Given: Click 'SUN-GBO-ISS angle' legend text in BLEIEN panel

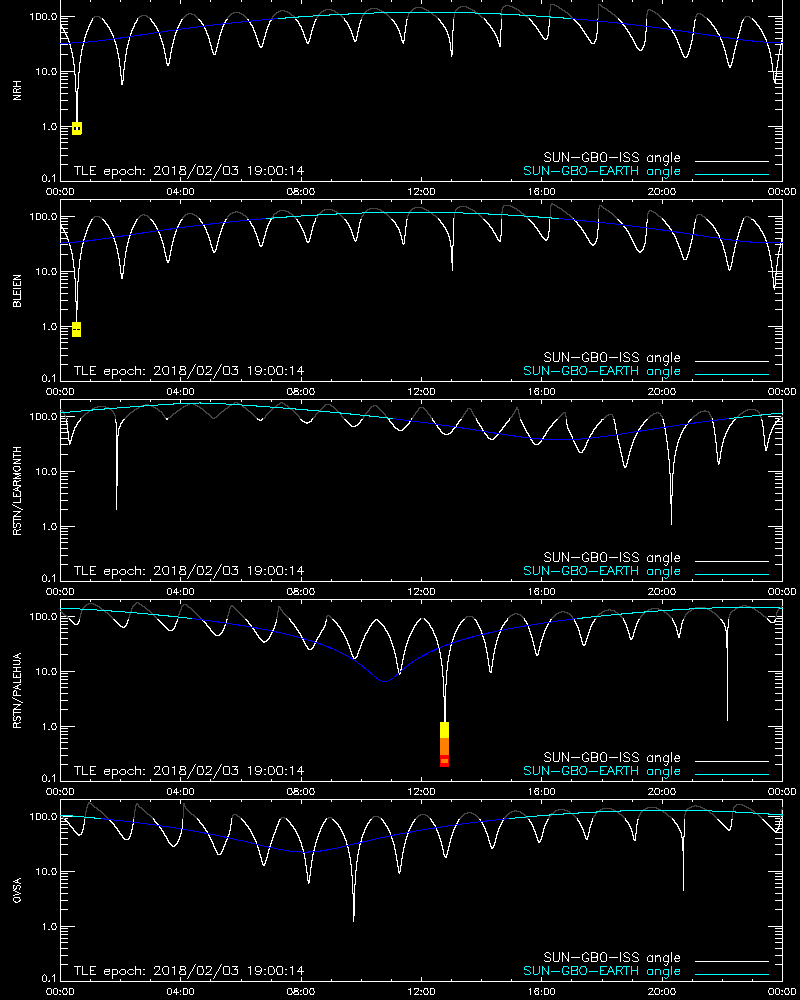Looking at the screenshot, I should point(612,358).
